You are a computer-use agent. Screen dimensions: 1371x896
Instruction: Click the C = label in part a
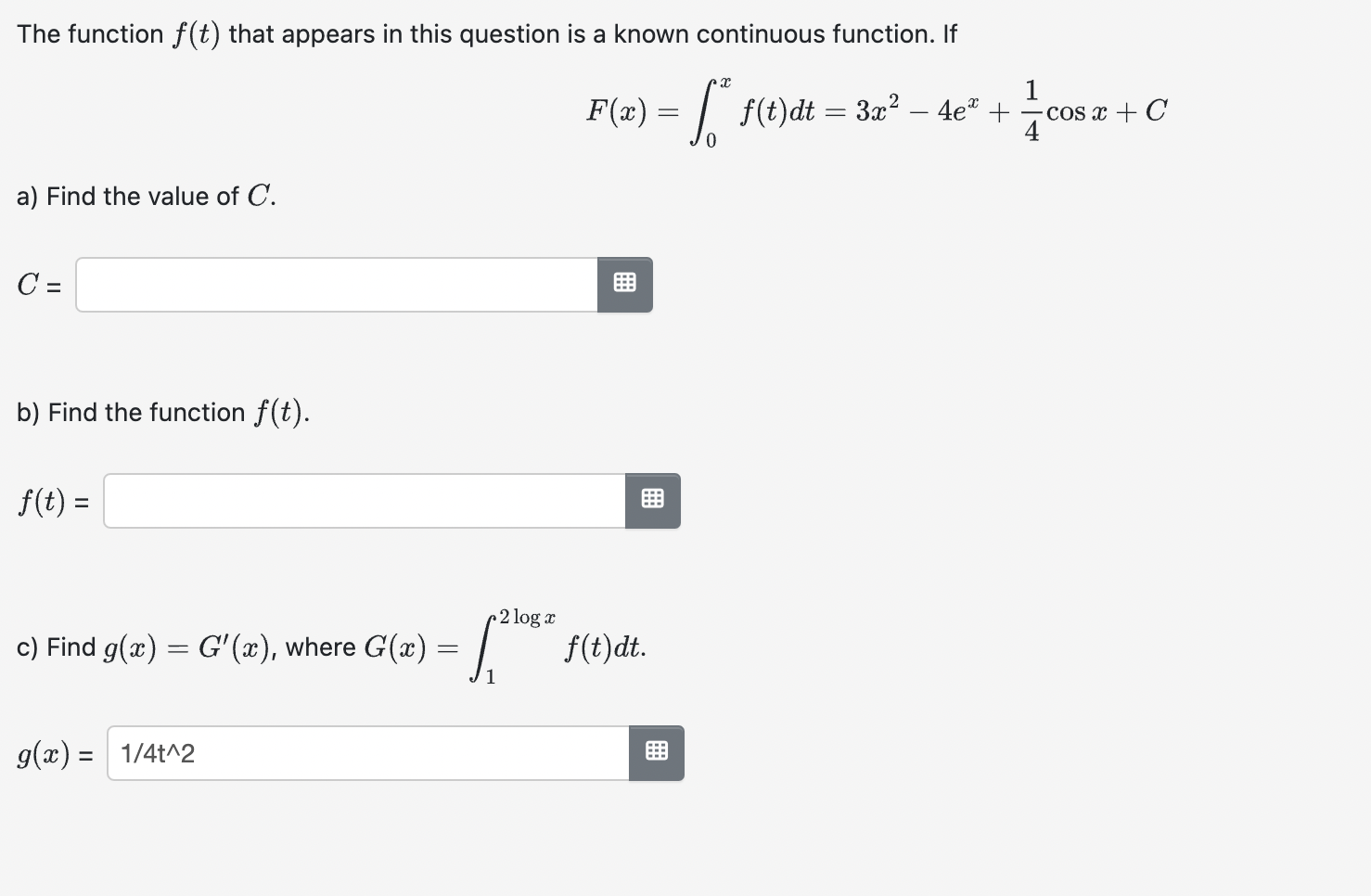[x=38, y=284]
